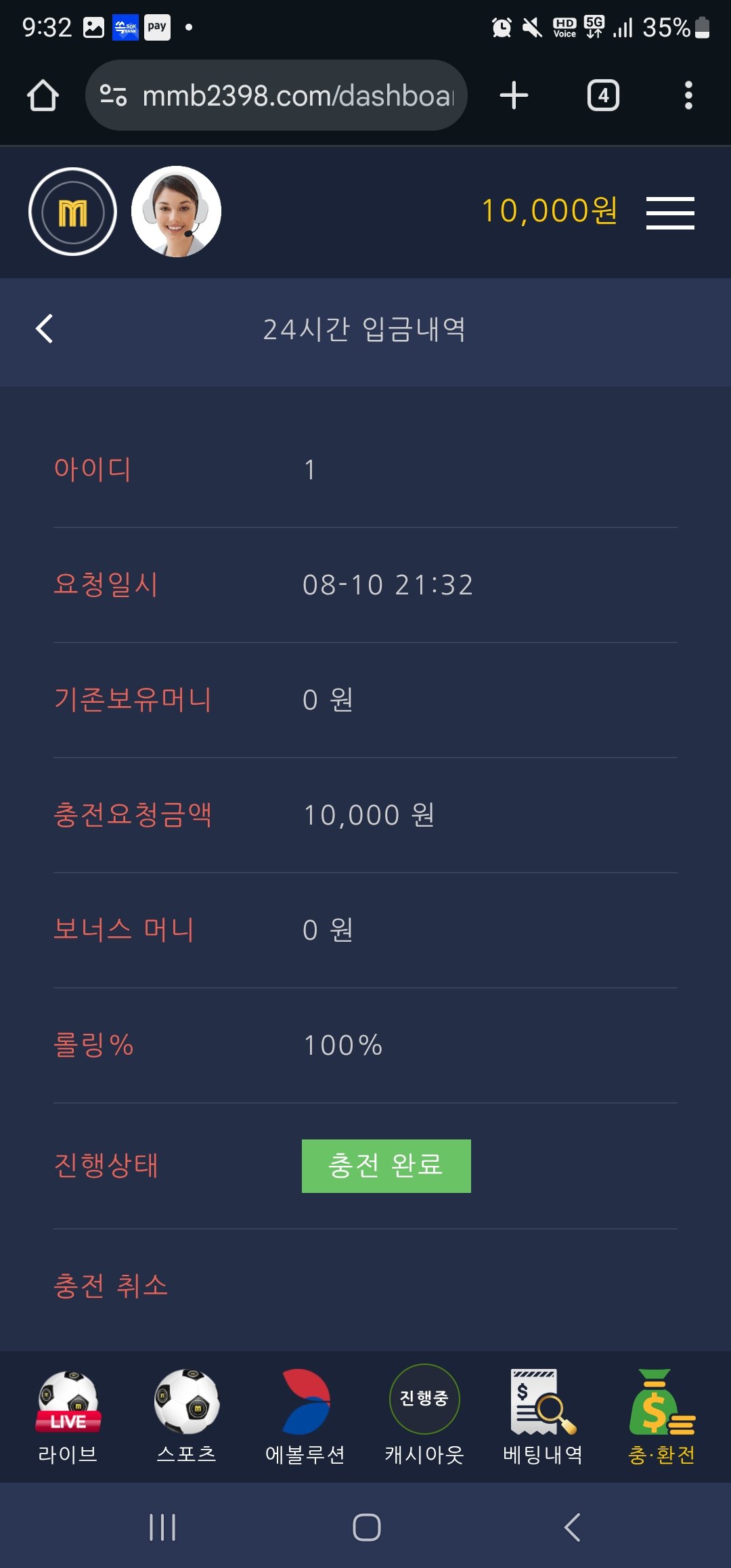Open the 캐시아웃 in-progress section
731x1568 pixels.
click(424, 1416)
